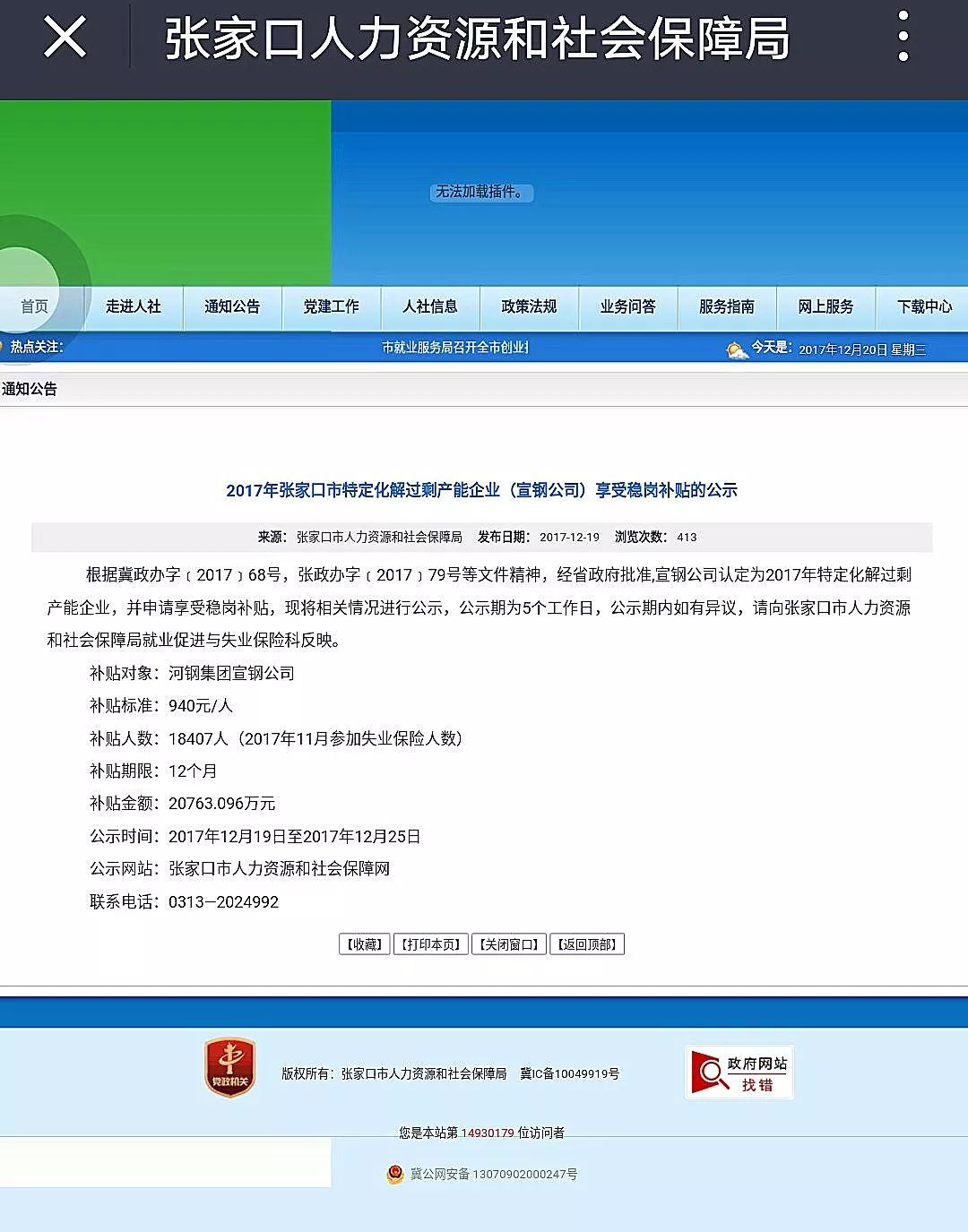This screenshot has width=968, height=1232.
Task: Open the 业务问答 navigation item
Action: [628, 306]
